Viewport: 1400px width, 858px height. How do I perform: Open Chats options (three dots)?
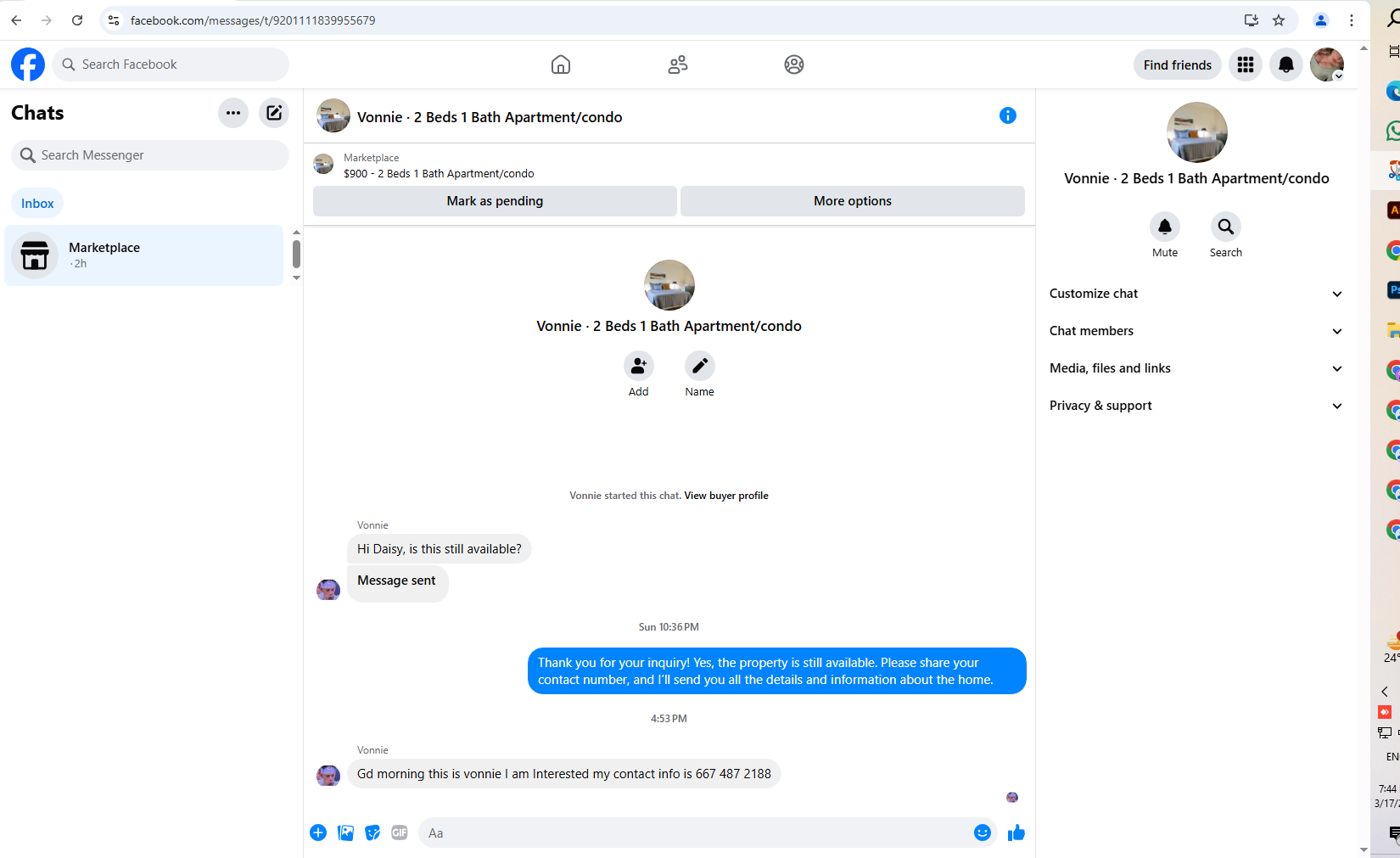pos(233,113)
